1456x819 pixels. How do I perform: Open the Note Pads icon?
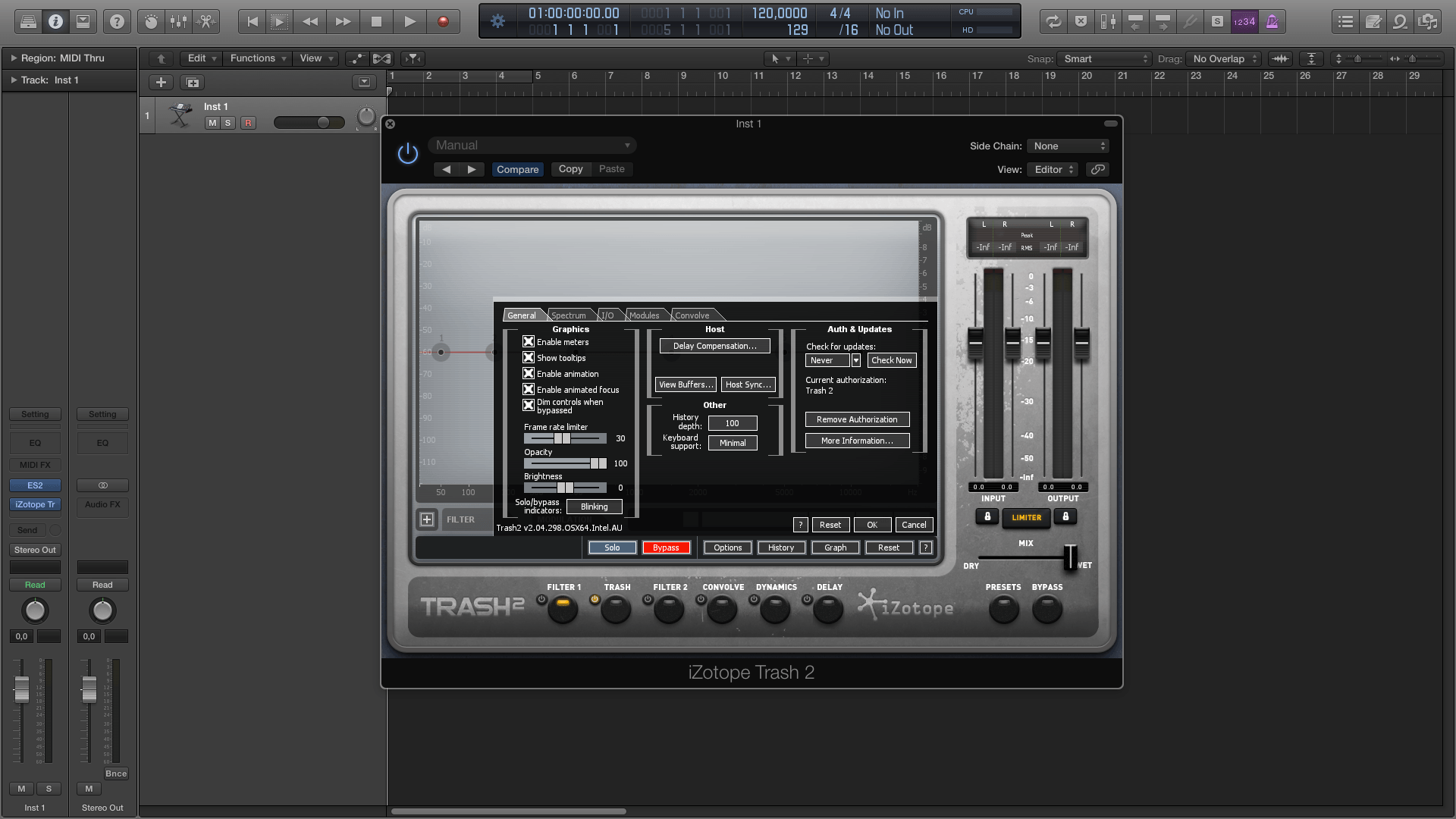coord(1373,22)
